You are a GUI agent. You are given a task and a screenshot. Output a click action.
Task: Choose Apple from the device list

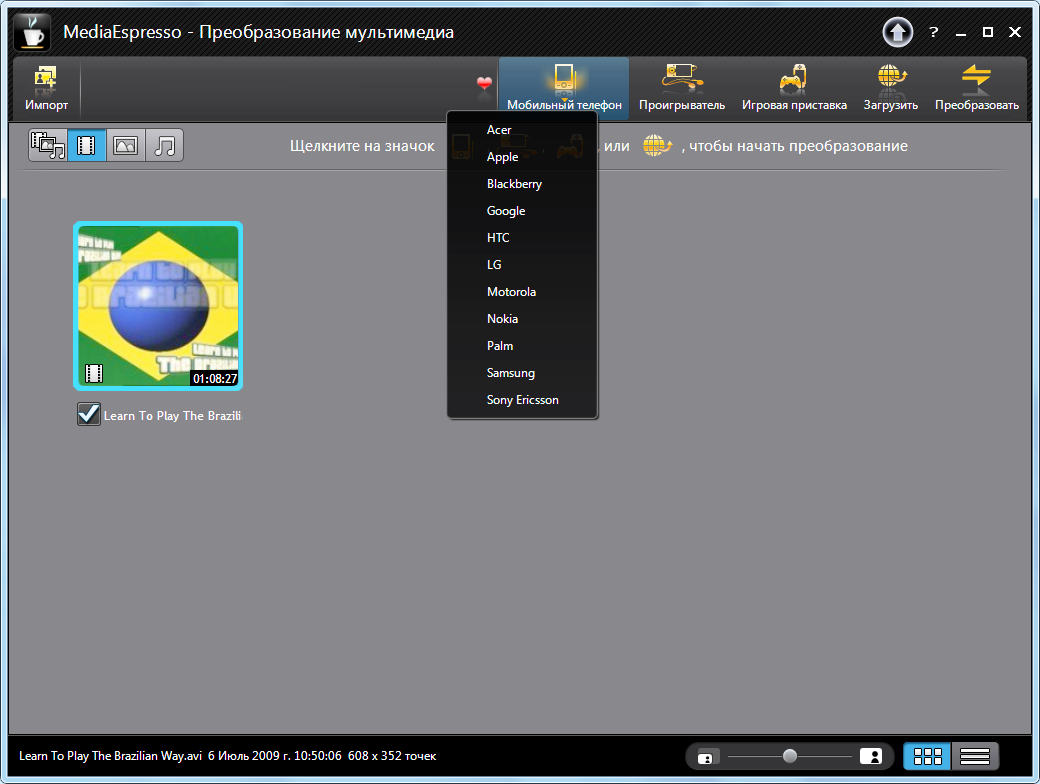pyautogui.click(x=502, y=157)
